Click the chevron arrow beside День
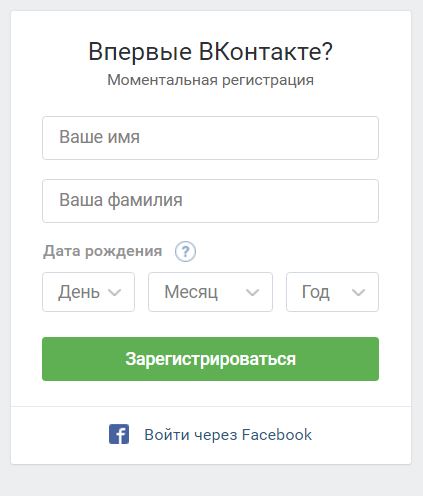This screenshot has width=423, height=496. [x=115, y=292]
